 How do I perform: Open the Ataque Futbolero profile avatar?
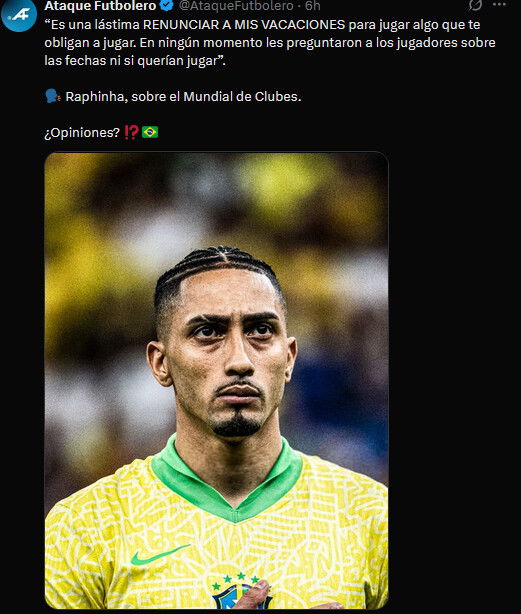click(19, 15)
